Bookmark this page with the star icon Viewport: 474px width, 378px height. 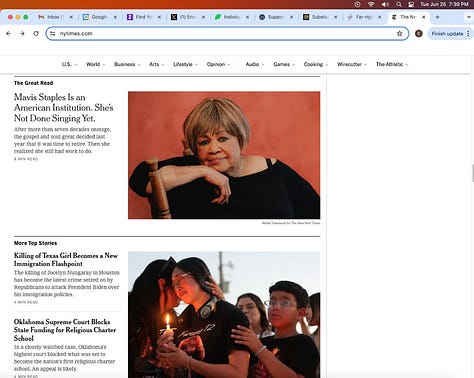pyautogui.click(x=400, y=33)
